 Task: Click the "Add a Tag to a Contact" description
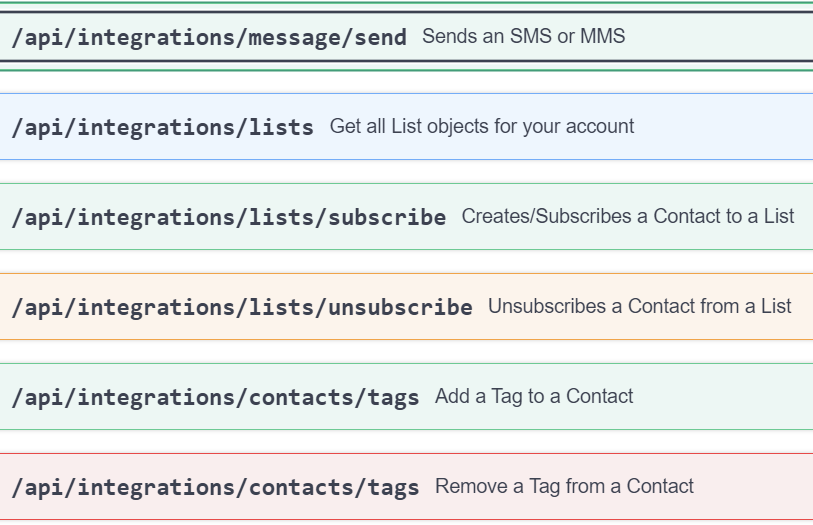[534, 396]
